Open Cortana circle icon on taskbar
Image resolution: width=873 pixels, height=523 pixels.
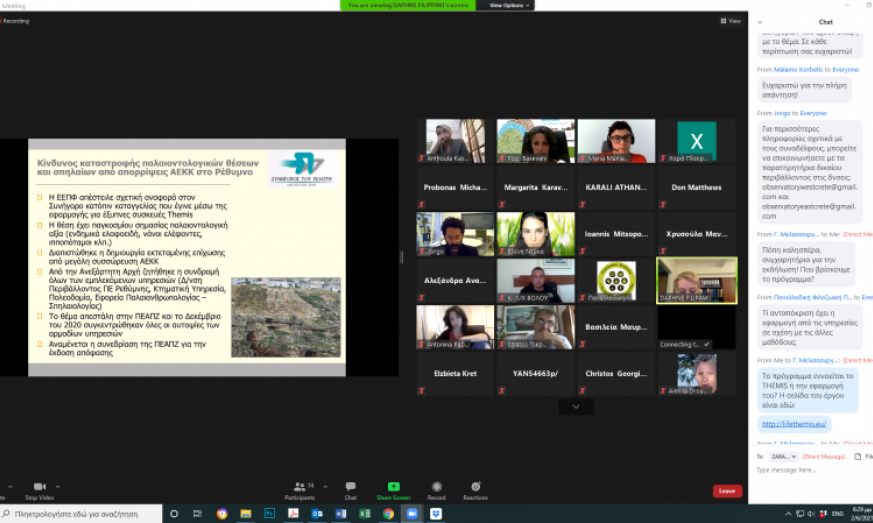click(x=174, y=514)
